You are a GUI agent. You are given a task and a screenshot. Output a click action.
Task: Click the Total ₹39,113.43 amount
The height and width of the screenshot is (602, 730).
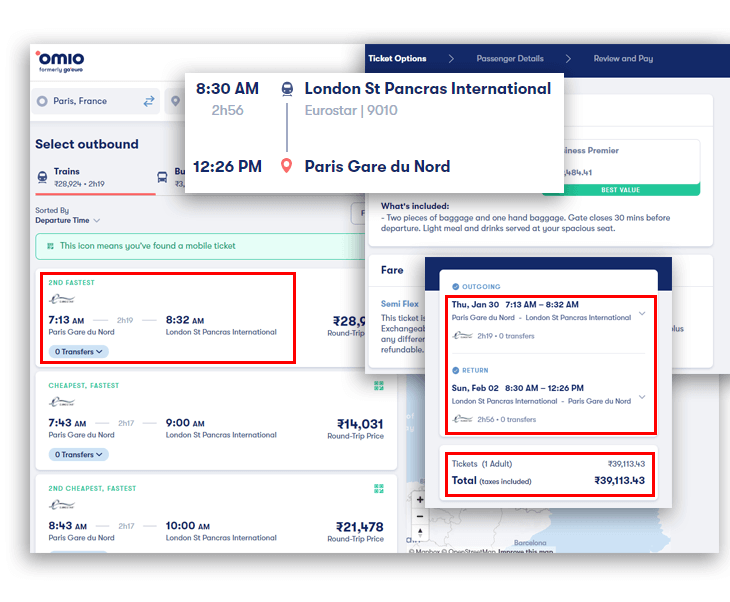(619, 480)
